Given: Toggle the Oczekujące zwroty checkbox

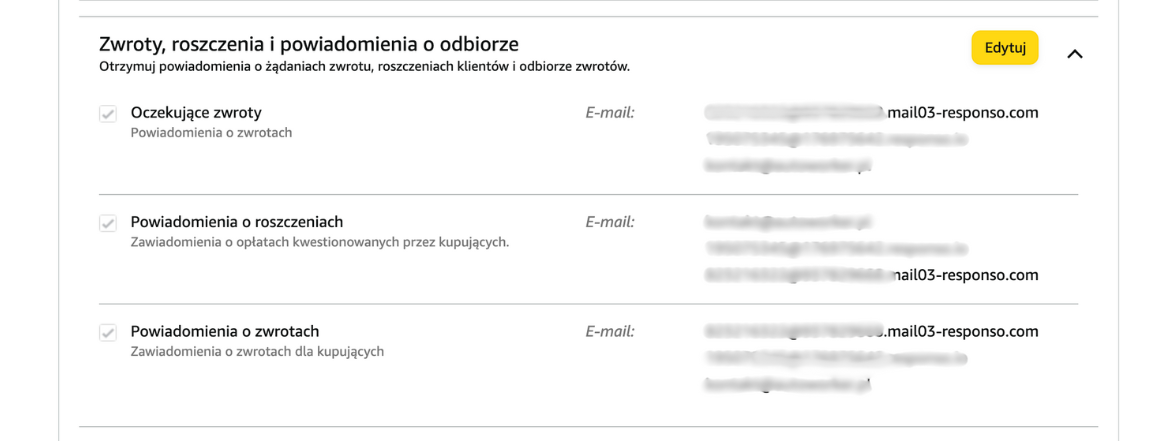Looking at the screenshot, I should point(108,114).
